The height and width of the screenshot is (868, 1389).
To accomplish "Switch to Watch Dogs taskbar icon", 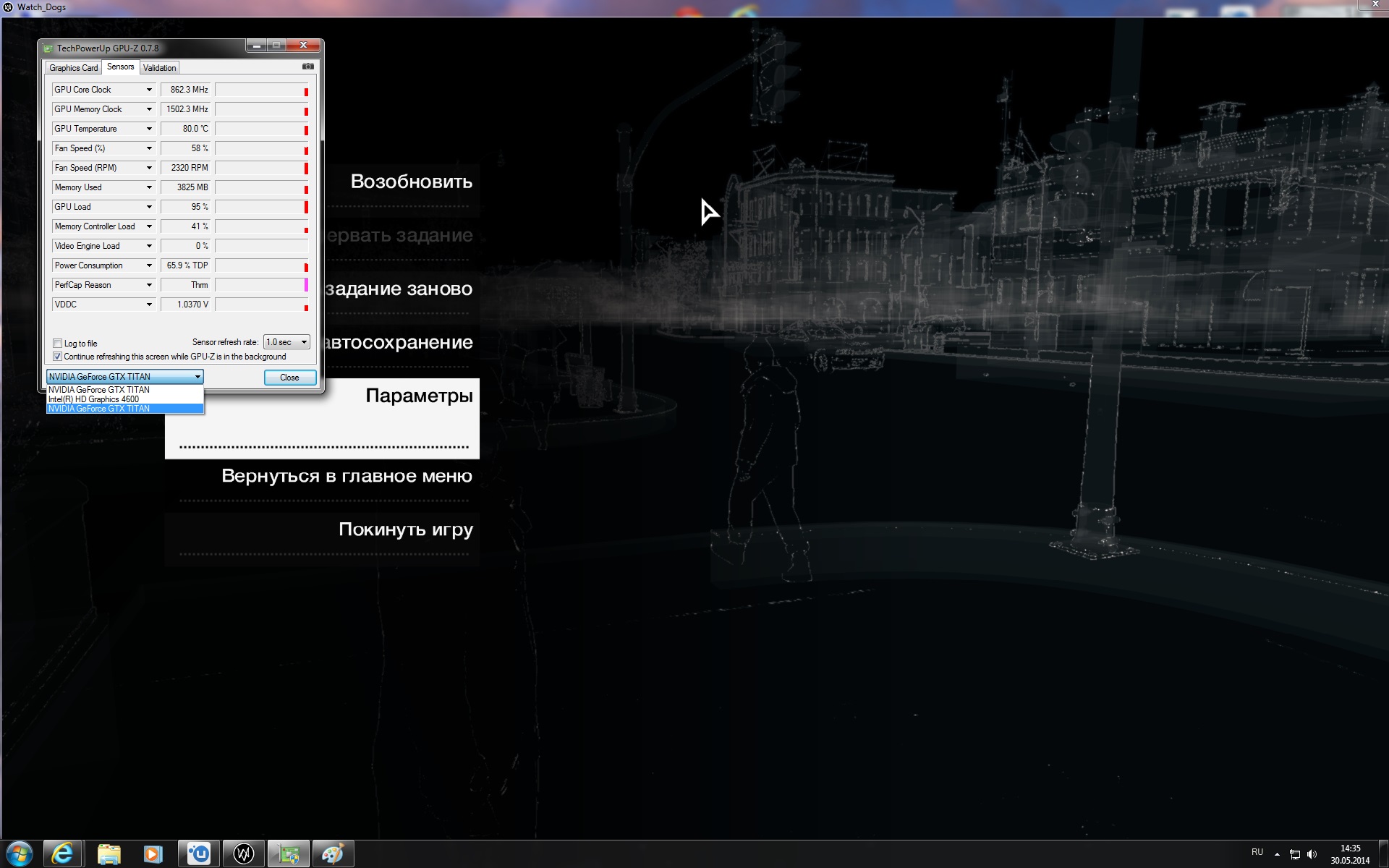I will [244, 854].
